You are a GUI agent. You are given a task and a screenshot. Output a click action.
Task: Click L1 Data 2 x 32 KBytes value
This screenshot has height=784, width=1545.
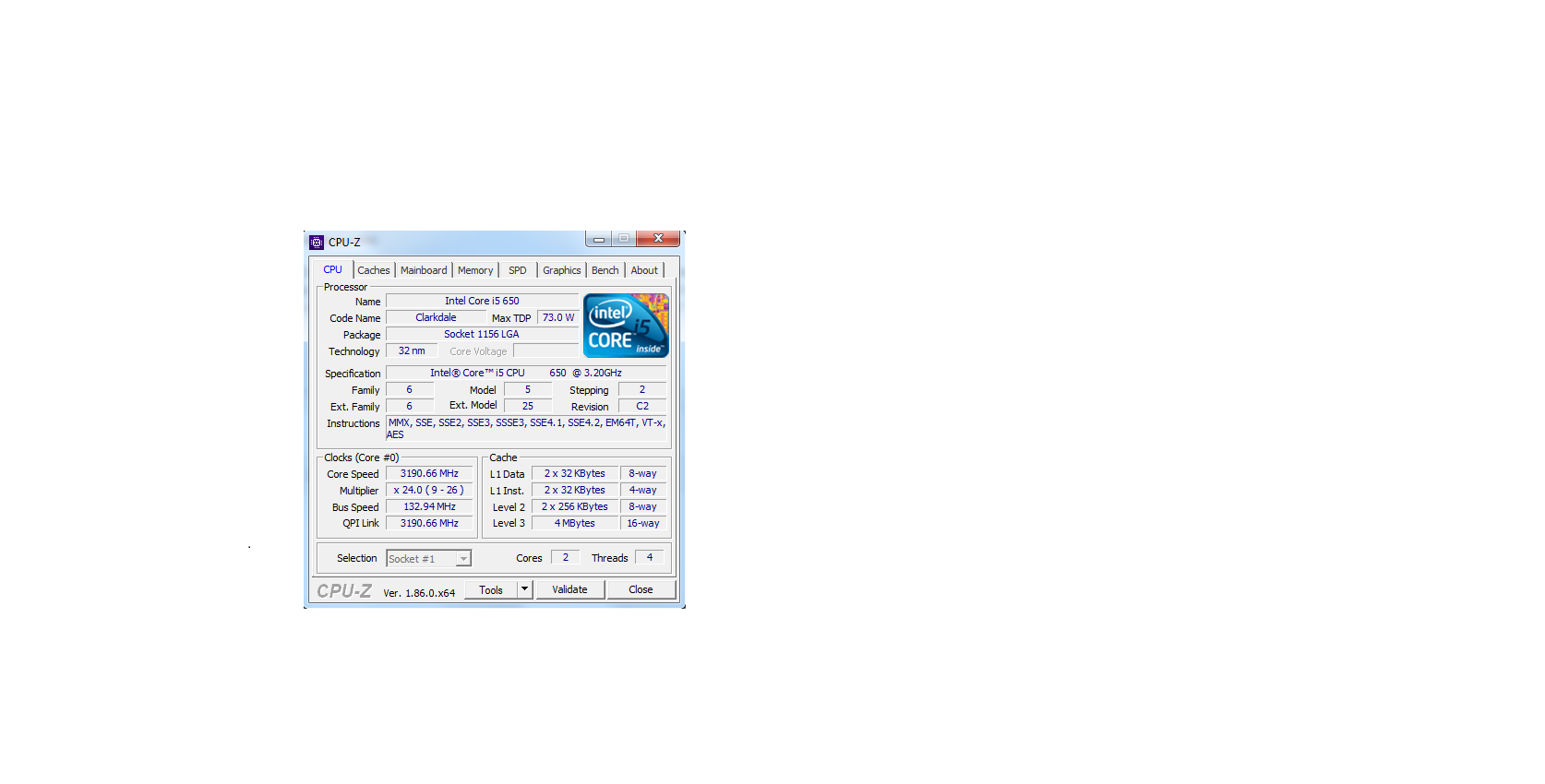click(575, 473)
